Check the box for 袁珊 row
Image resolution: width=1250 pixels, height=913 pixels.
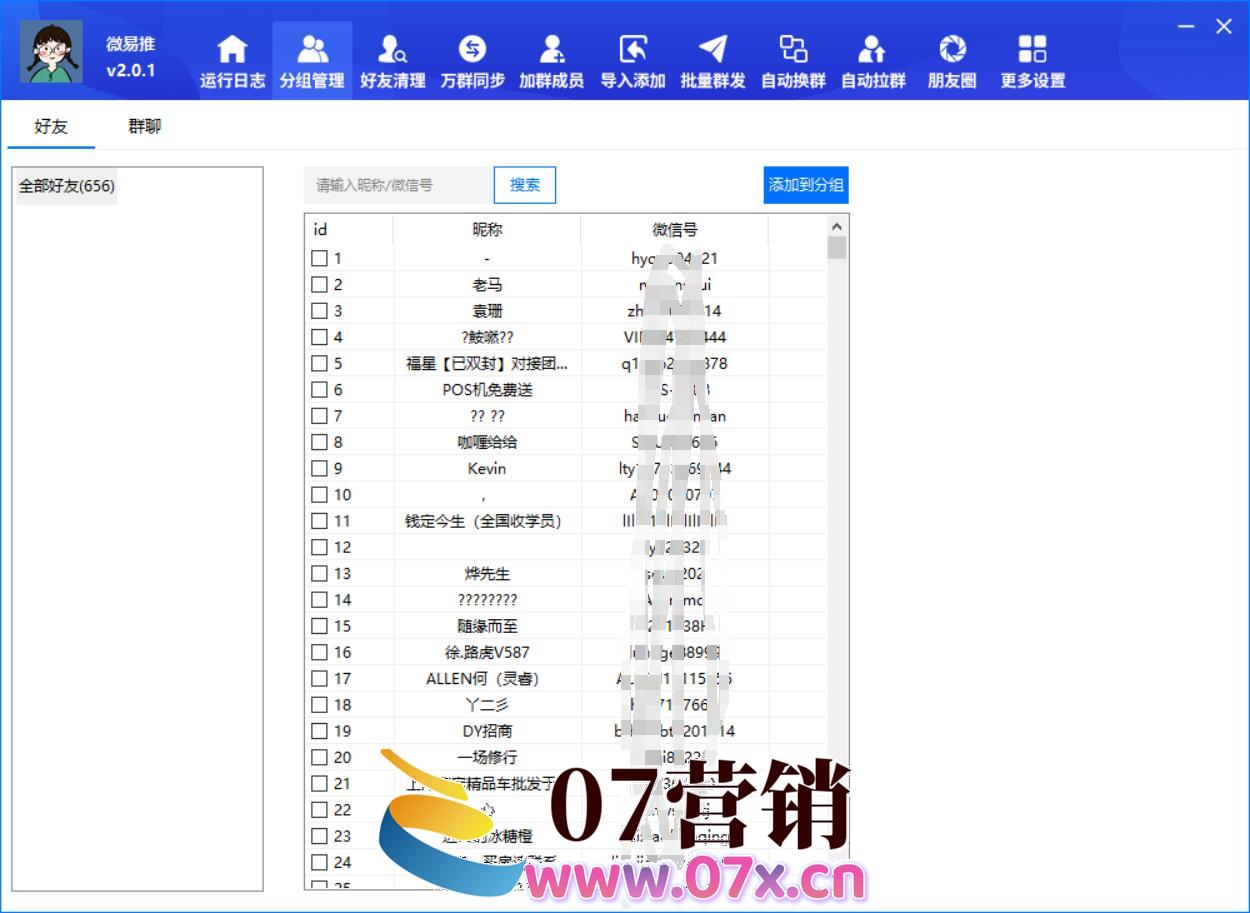pos(319,311)
